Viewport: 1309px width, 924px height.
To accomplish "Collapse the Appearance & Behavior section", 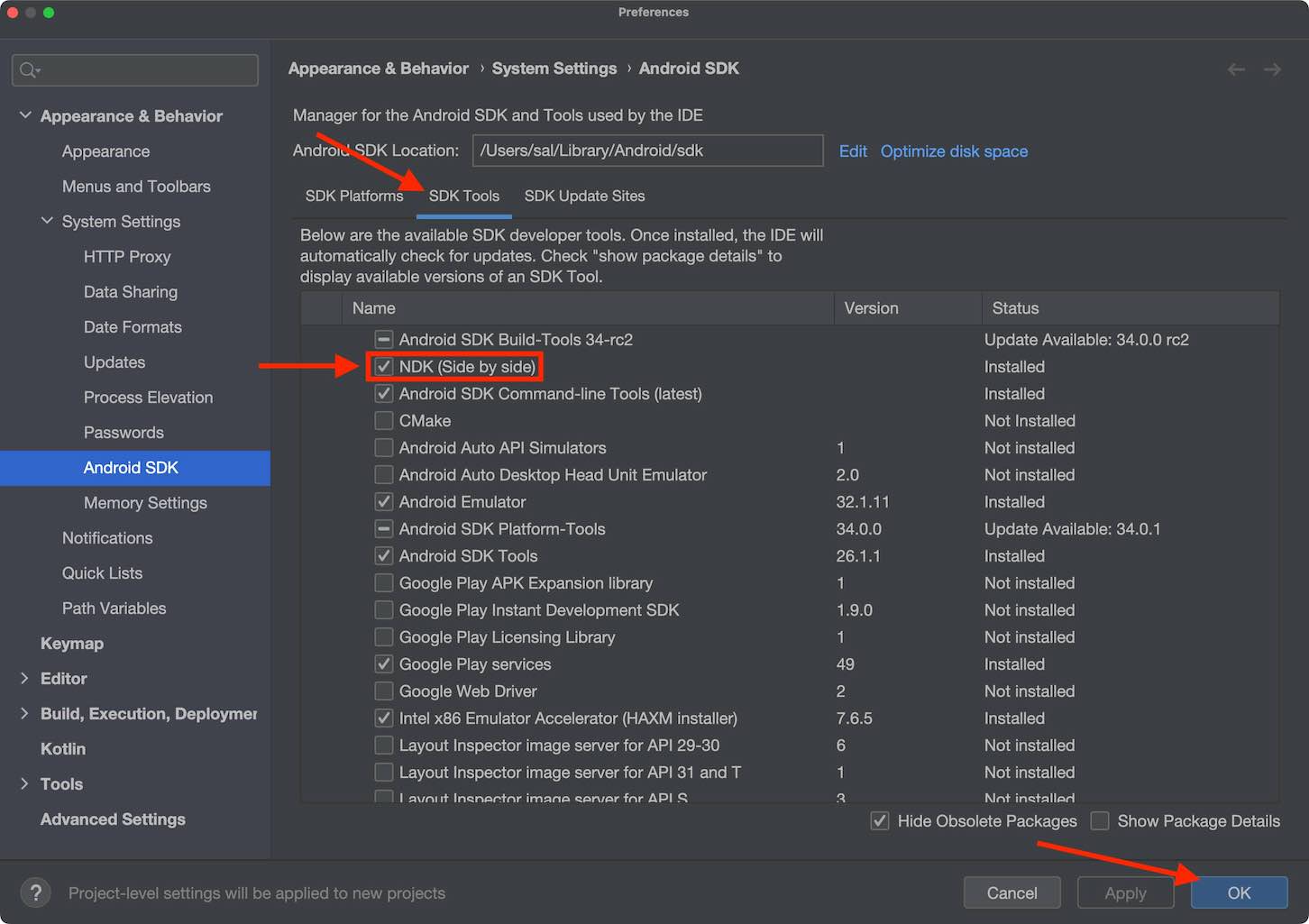I will click(x=24, y=115).
